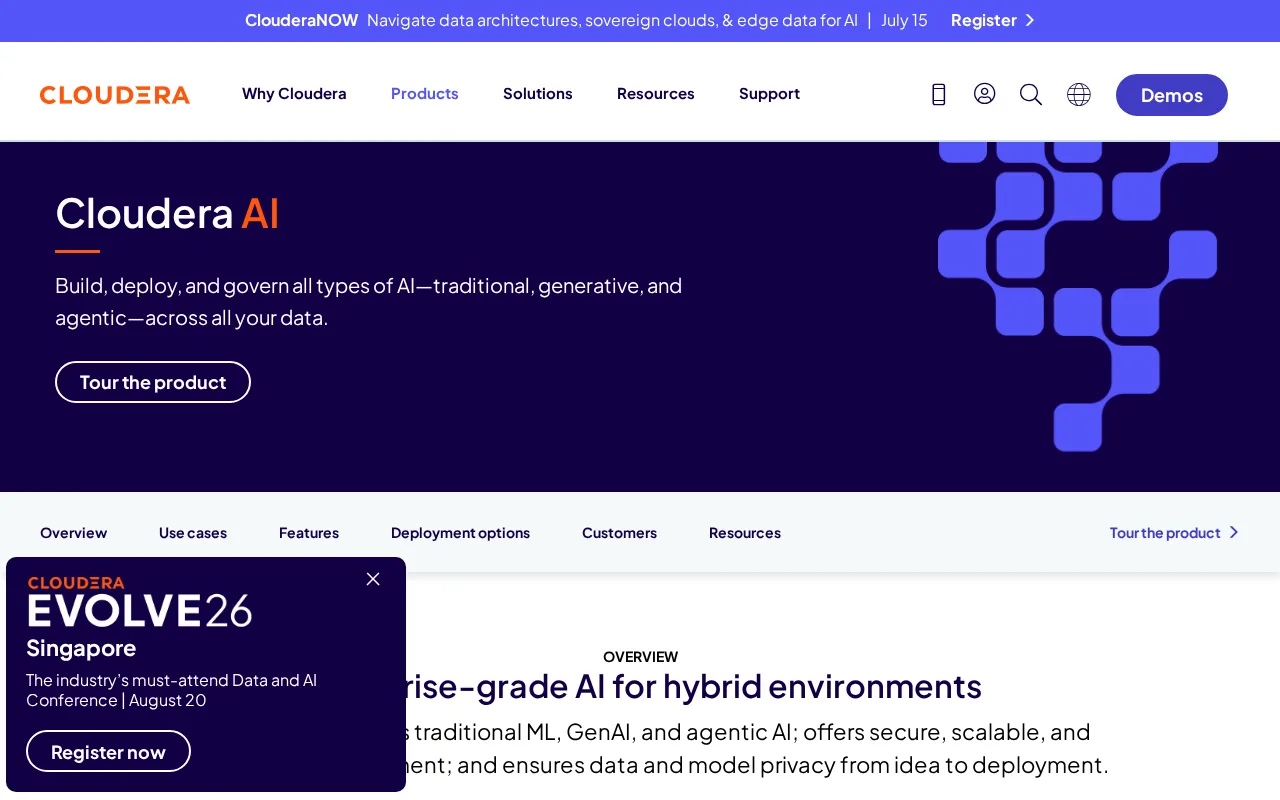Viewport: 1280px width, 800px height.
Task: Open the Products menu
Action: 425,93
